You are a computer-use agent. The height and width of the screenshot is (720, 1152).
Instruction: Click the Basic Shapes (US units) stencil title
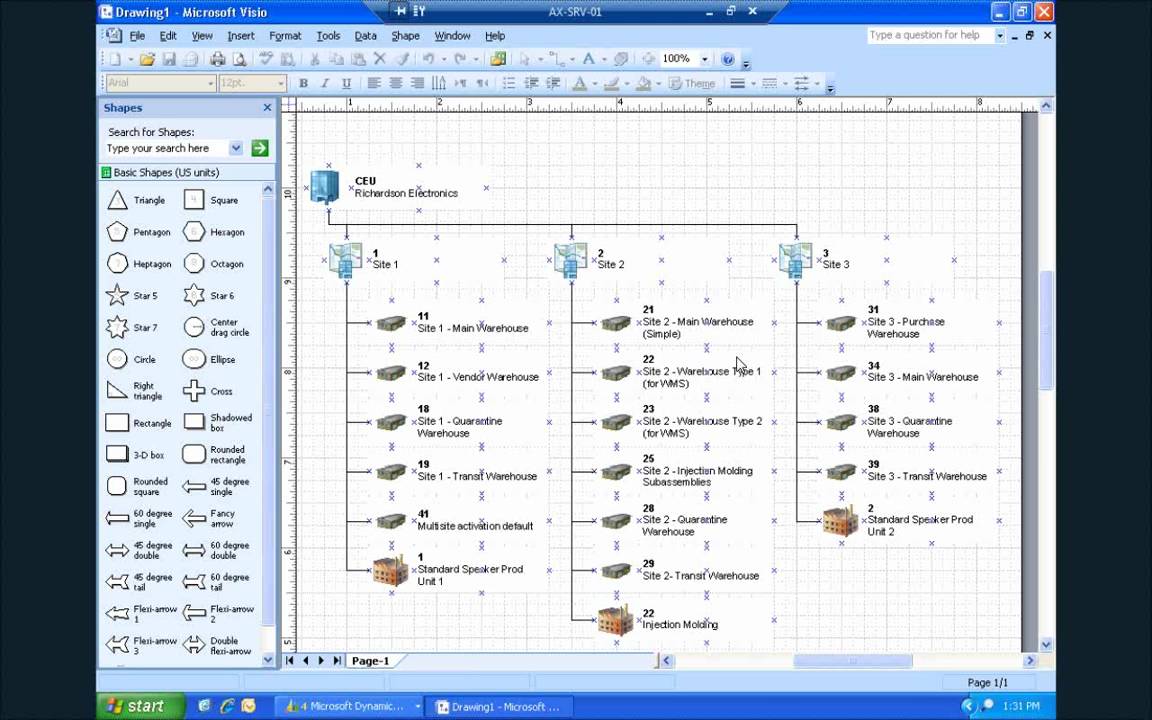pyautogui.click(x=166, y=173)
